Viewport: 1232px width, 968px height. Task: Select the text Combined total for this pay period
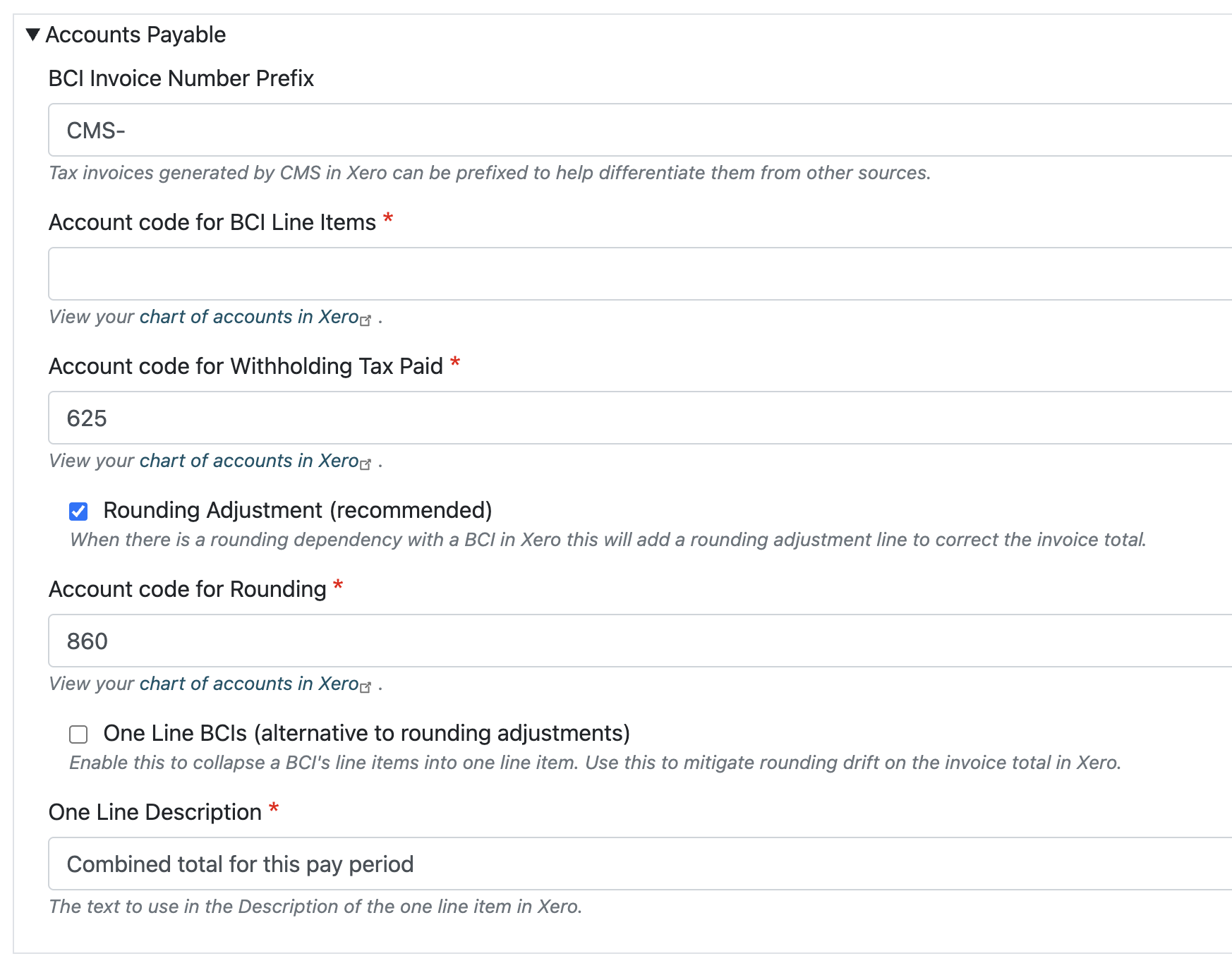tap(239, 864)
